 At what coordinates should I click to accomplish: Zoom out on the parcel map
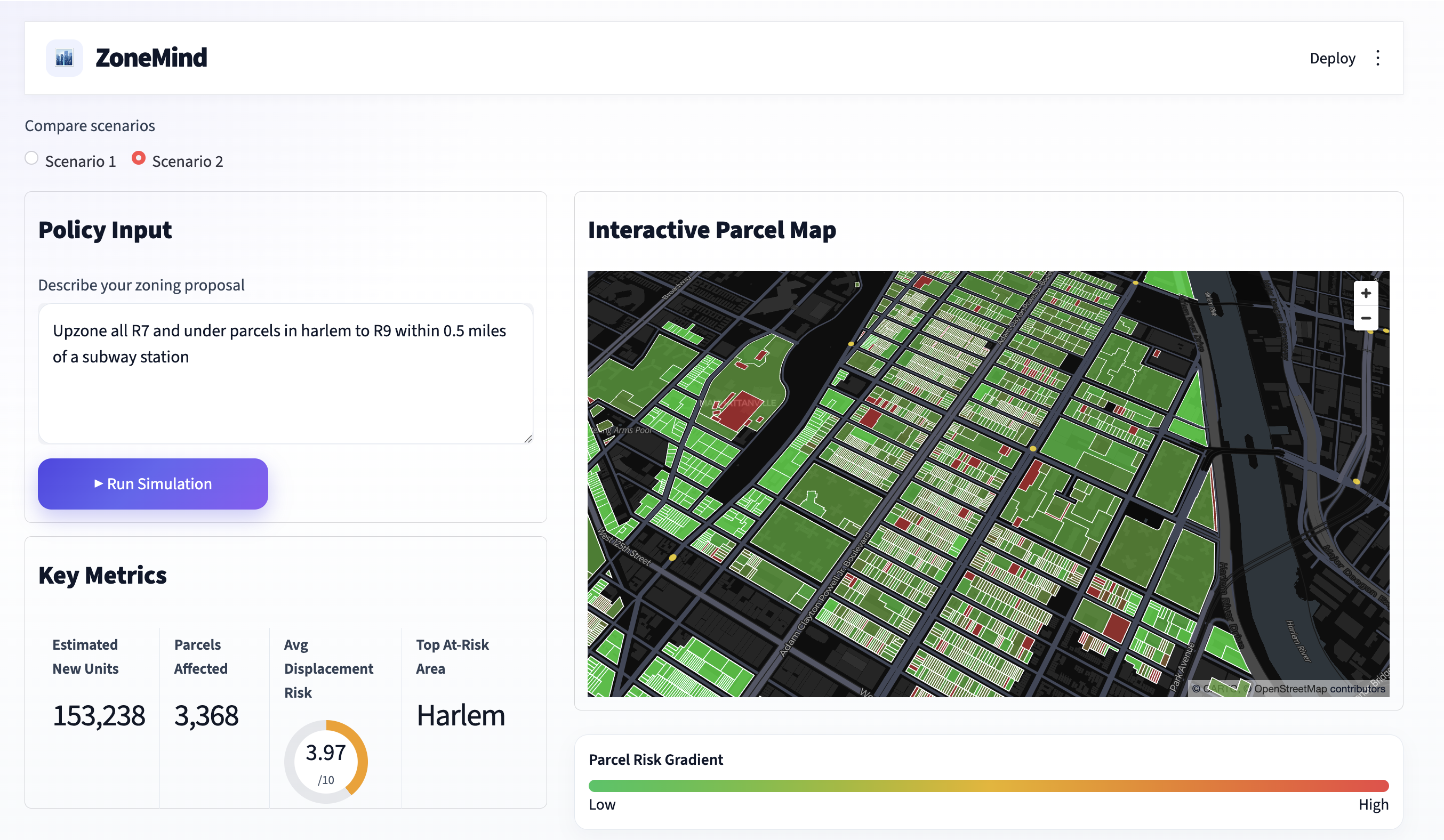[1366, 318]
